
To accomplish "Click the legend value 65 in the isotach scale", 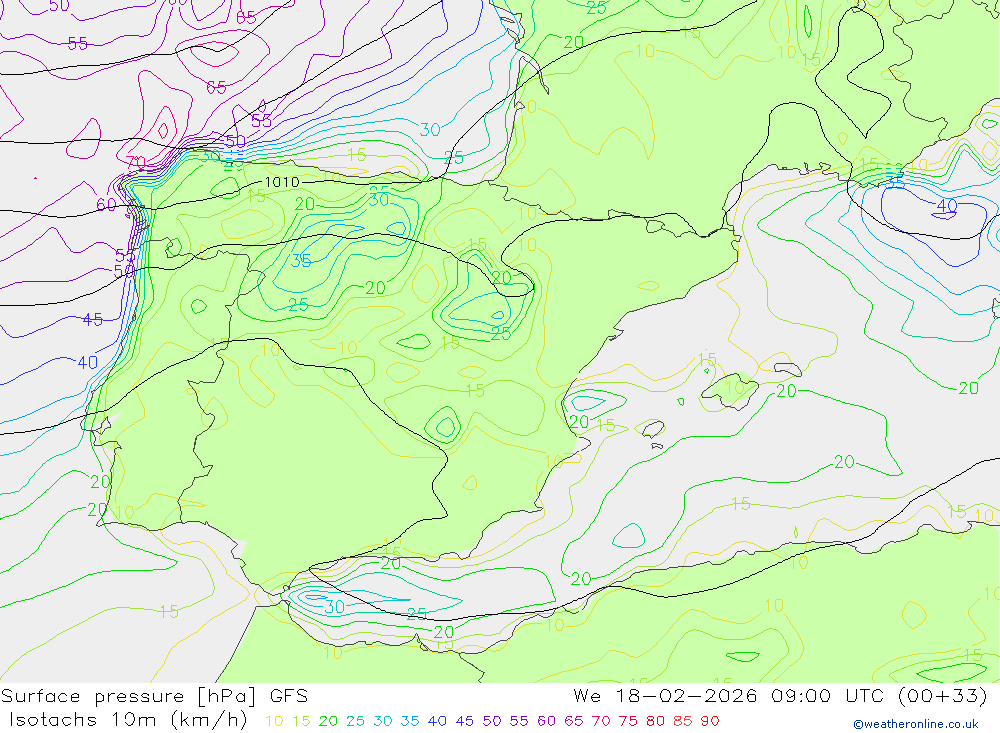I will pyautogui.click(x=574, y=721).
